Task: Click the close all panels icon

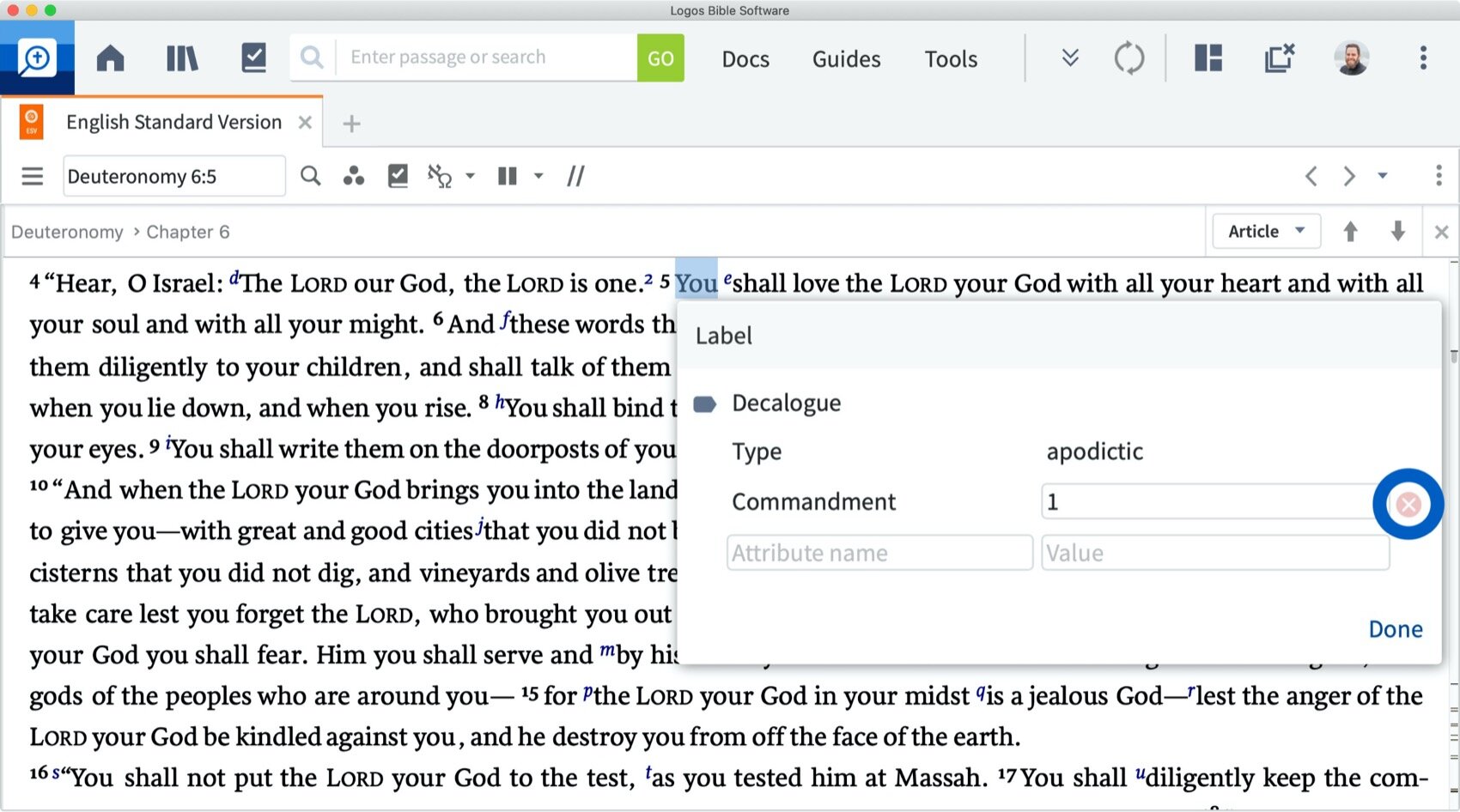Action: (x=1280, y=58)
